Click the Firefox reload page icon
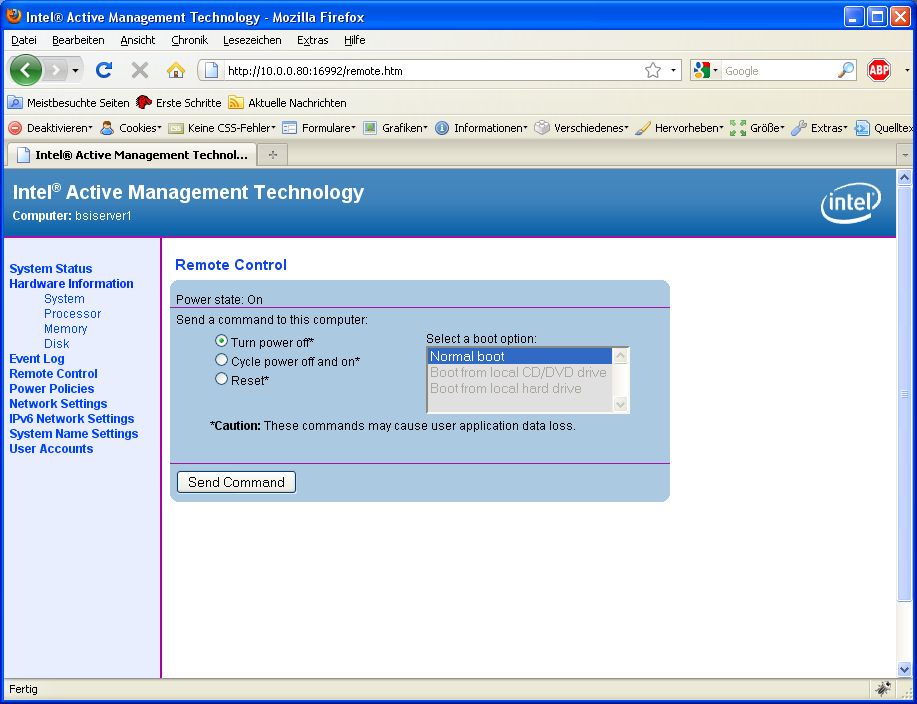Screen dimensions: 917x704 click(x=104, y=70)
